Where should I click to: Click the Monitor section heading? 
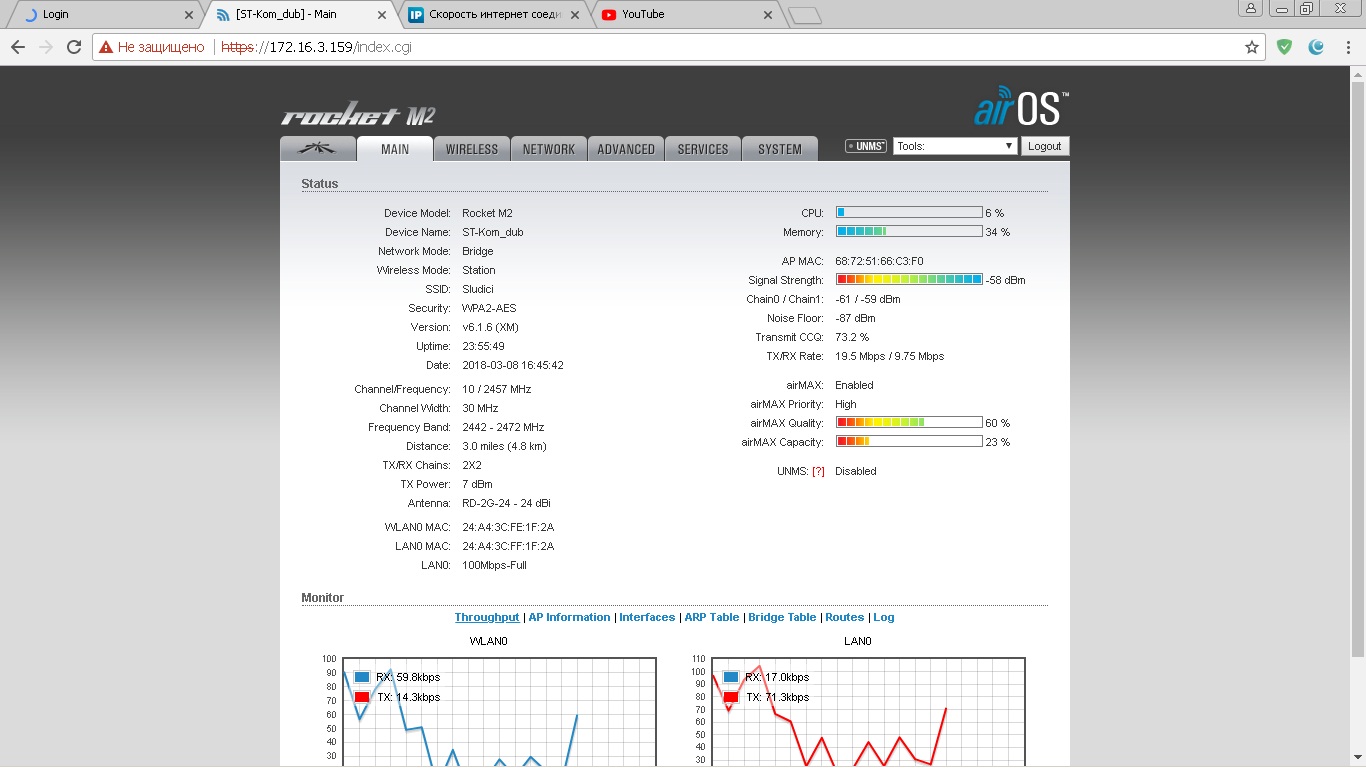(323, 598)
